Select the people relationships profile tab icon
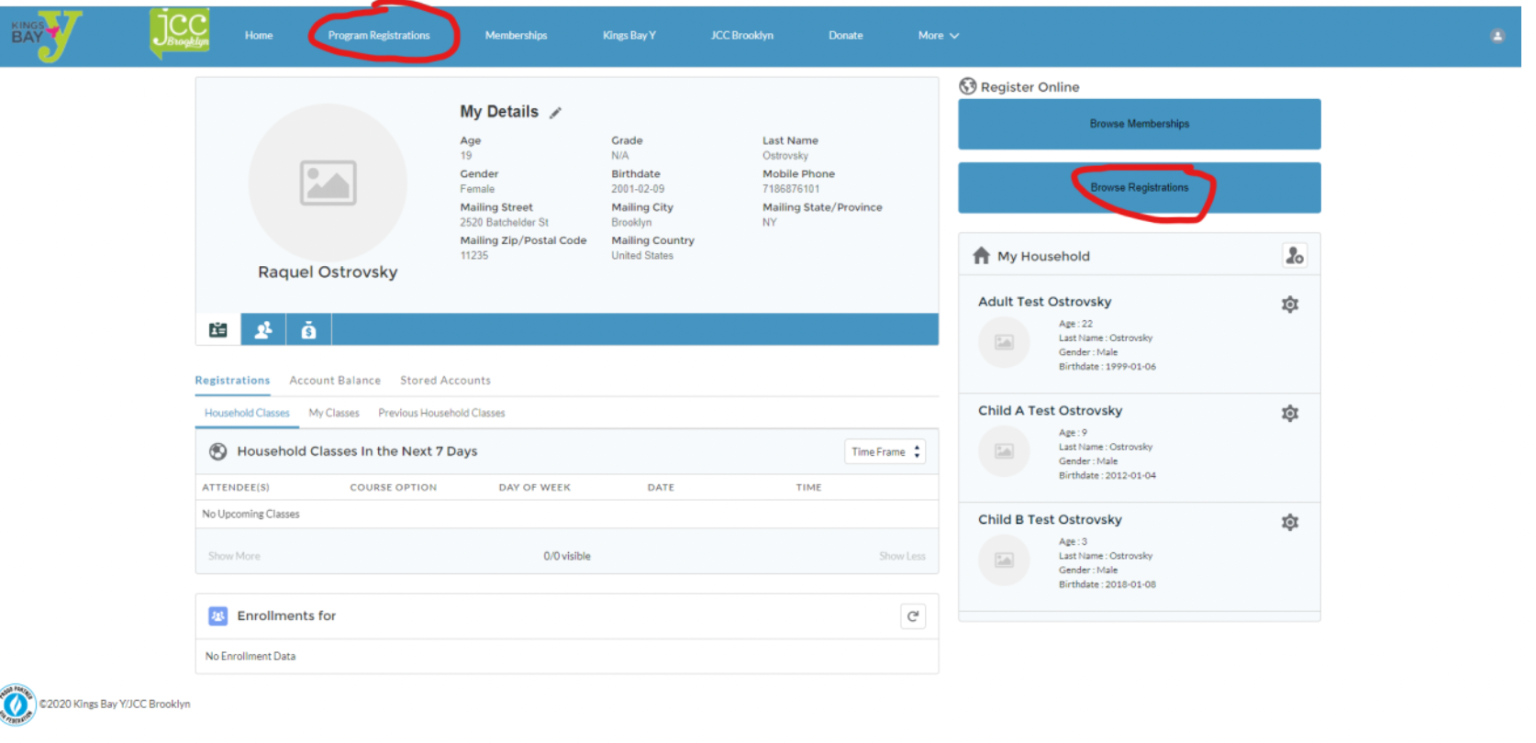1536x743 pixels. coord(263,330)
